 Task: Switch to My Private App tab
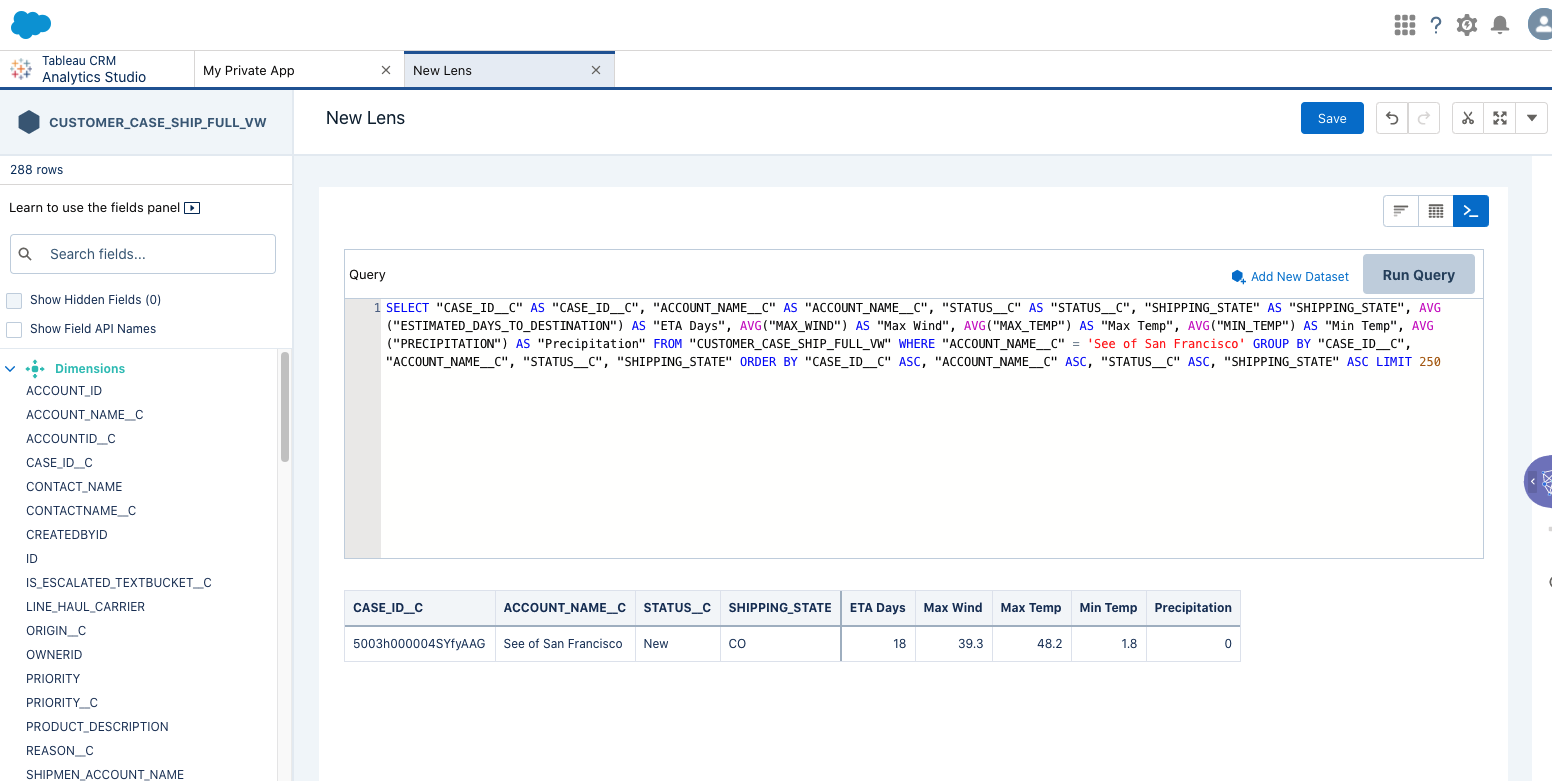[249, 70]
